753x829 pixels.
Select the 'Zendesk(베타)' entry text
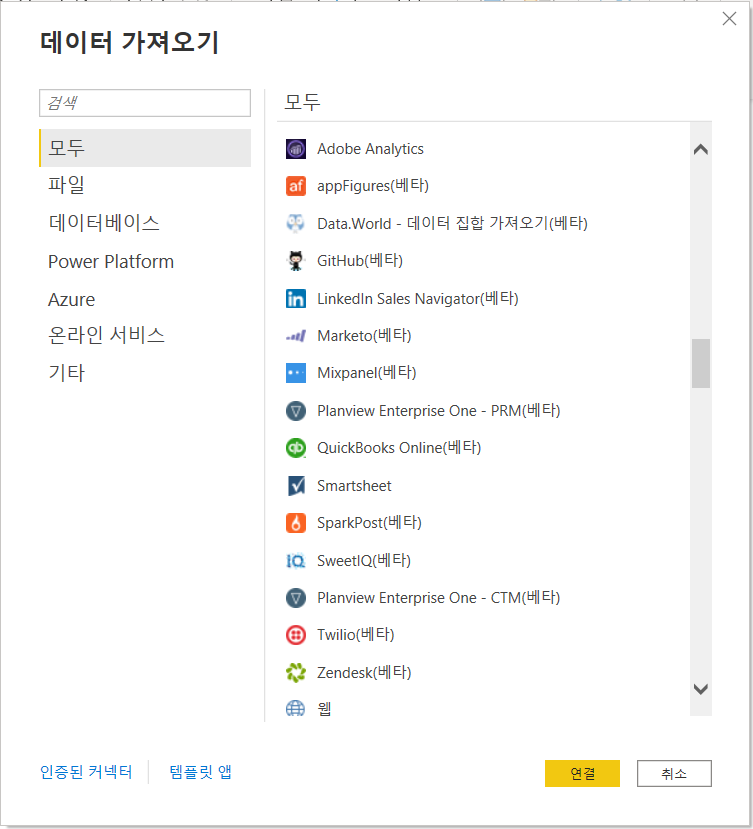[364, 673]
